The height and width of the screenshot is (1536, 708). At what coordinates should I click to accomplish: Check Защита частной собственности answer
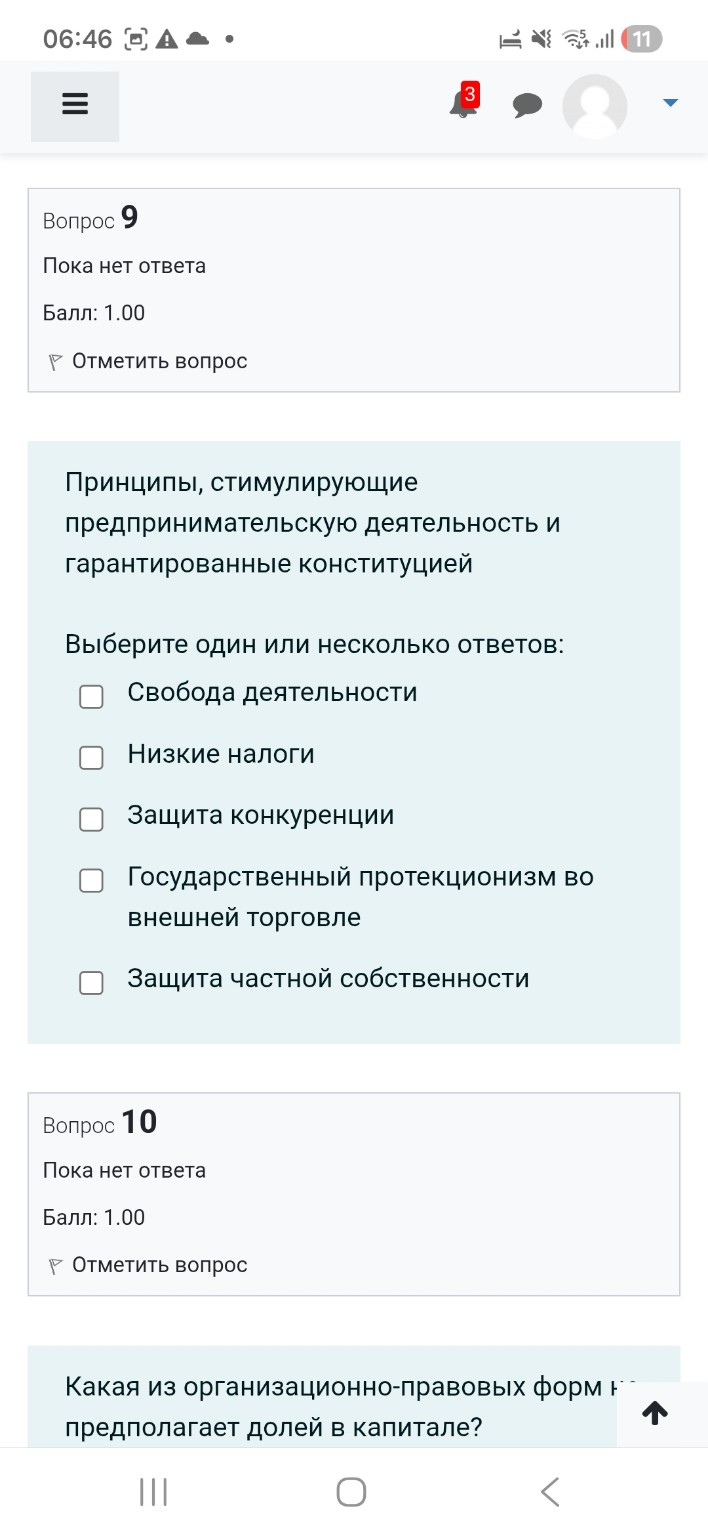[91, 983]
